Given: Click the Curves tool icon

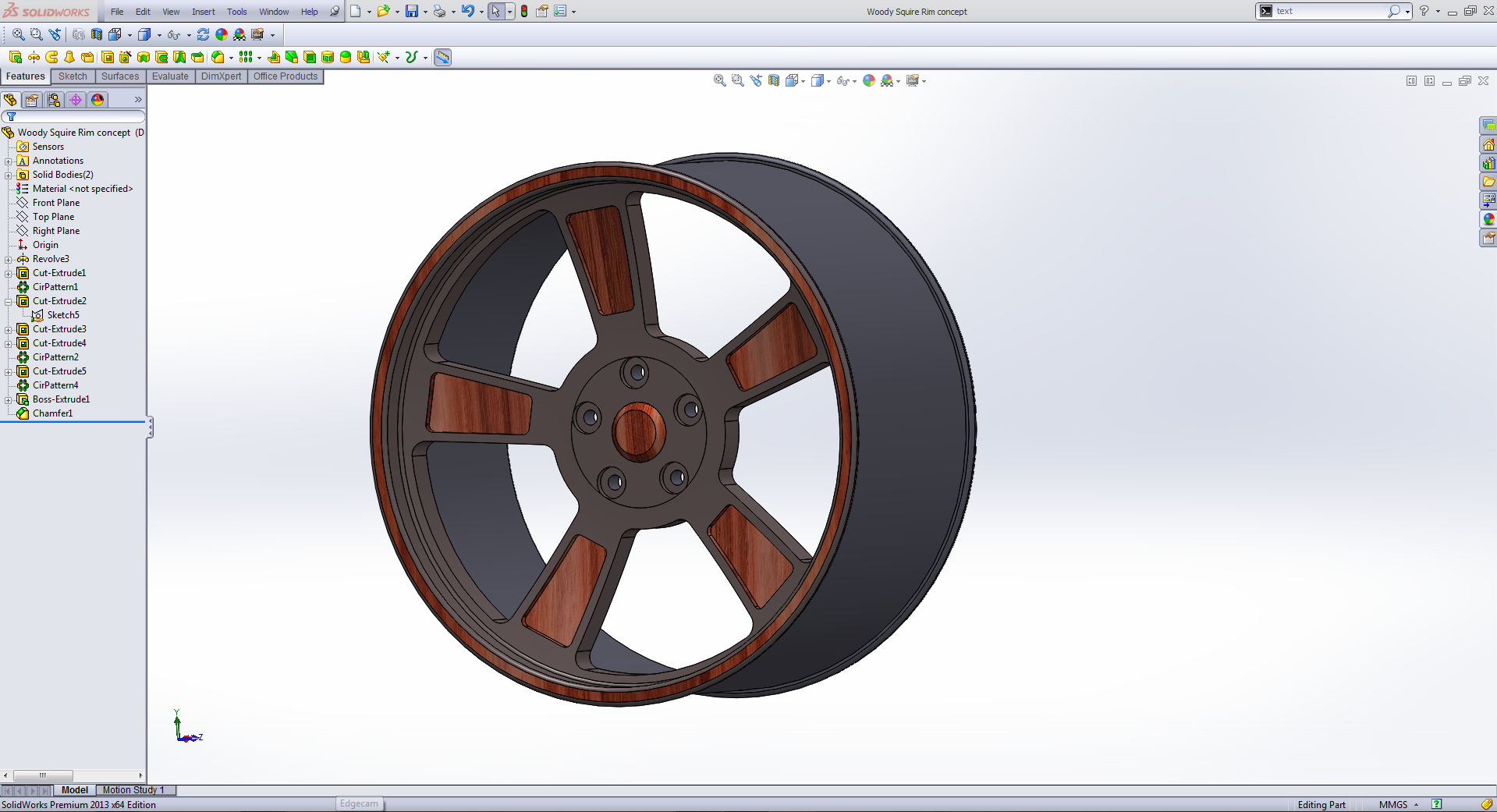Looking at the screenshot, I should pos(411,57).
